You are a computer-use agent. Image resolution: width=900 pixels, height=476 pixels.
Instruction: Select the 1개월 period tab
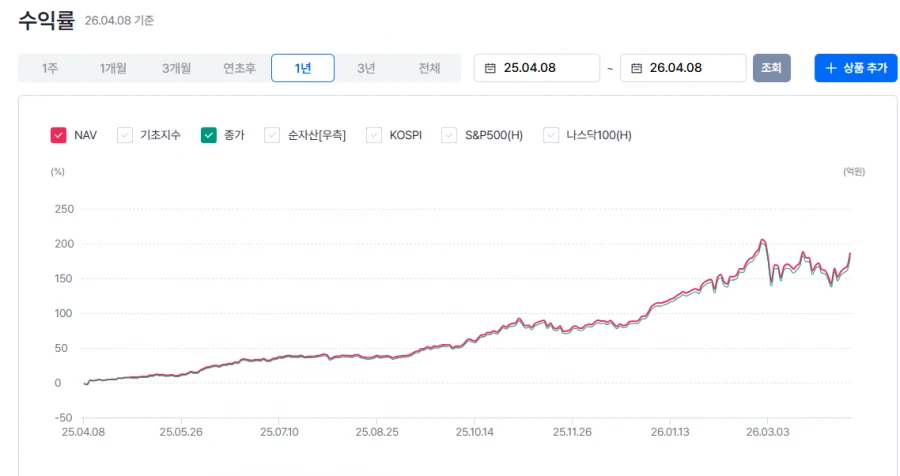click(x=113, y=68)
